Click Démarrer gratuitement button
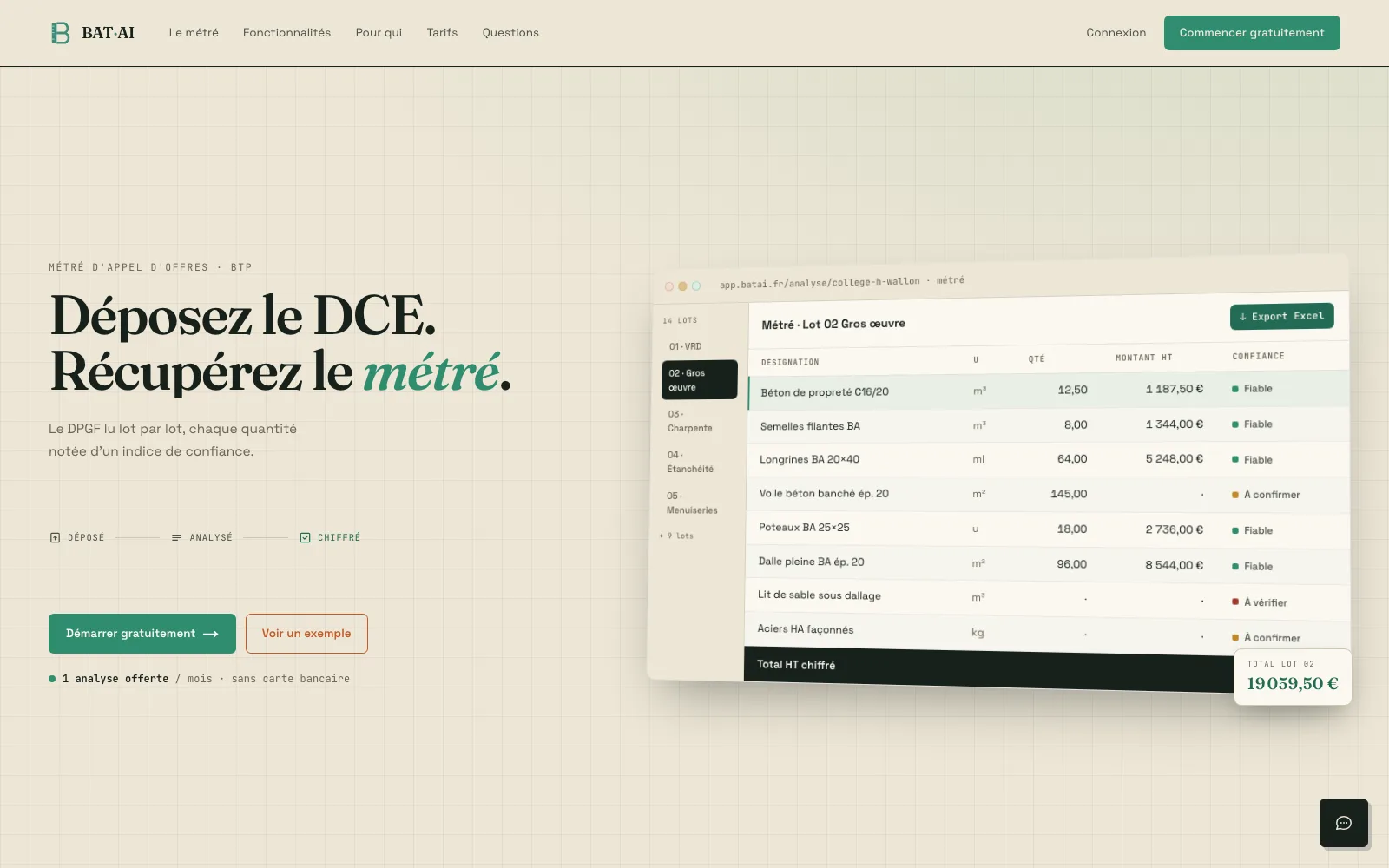Screen dimensions: 1389x868 pos(142,634)
